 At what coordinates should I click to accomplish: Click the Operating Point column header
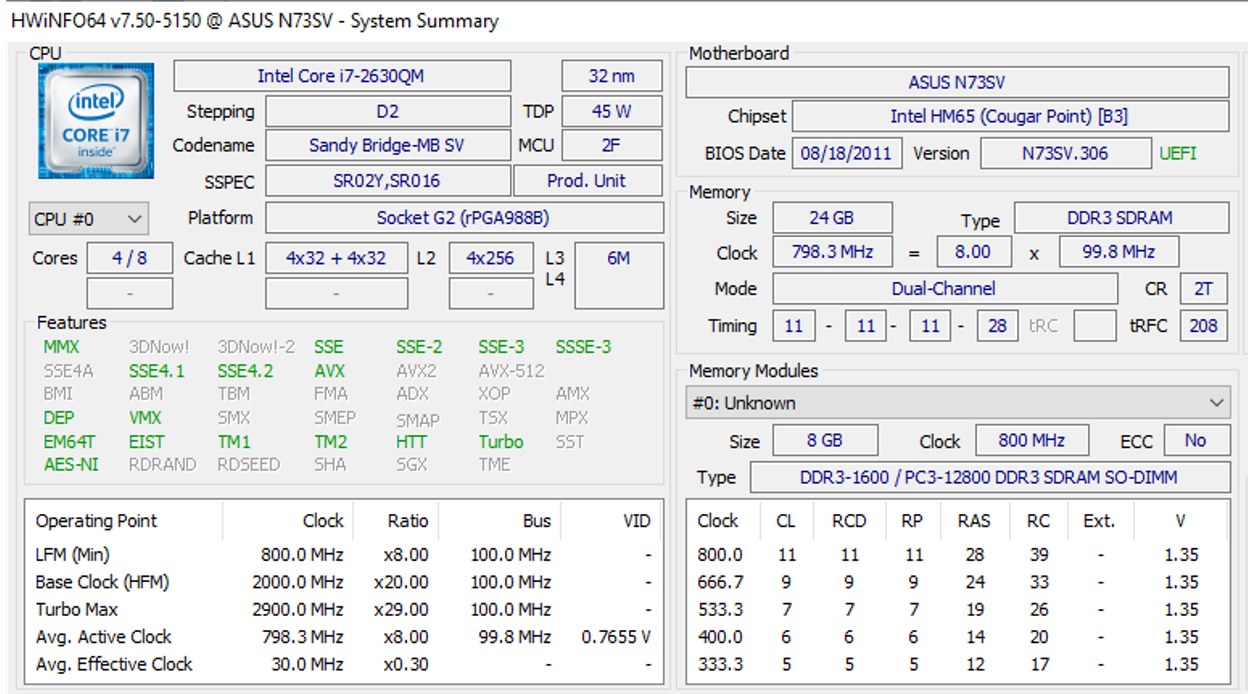pyautogui.click(x=97, y=521)
